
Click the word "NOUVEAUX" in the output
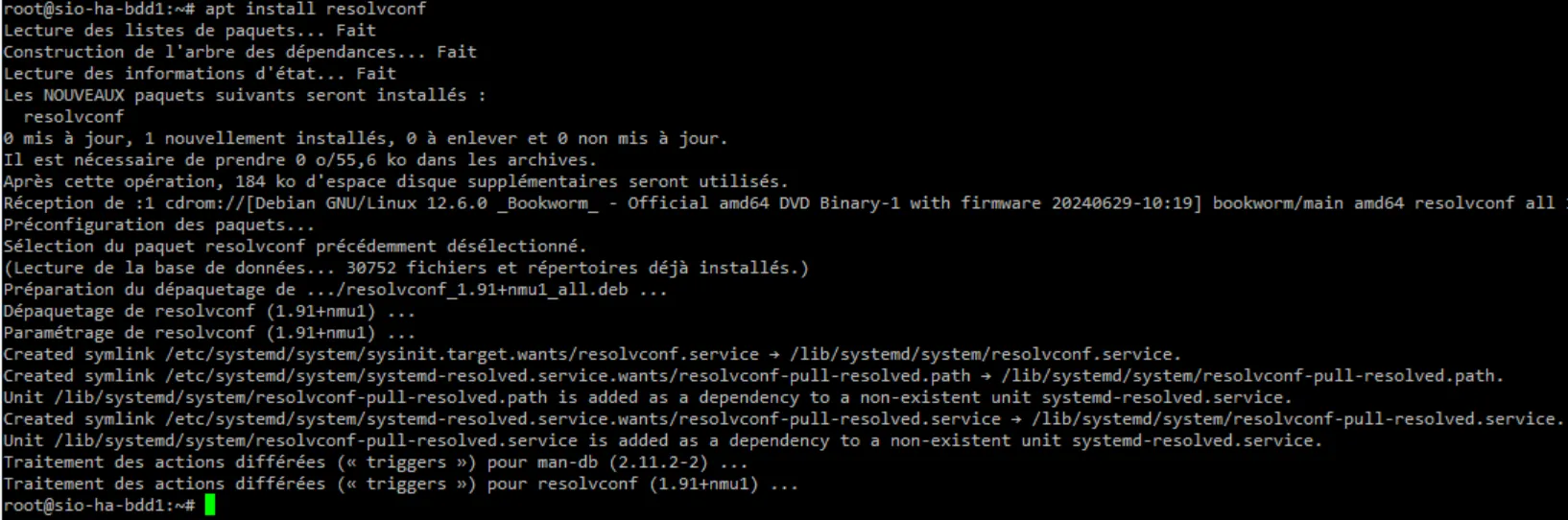(x=83, y=95)
